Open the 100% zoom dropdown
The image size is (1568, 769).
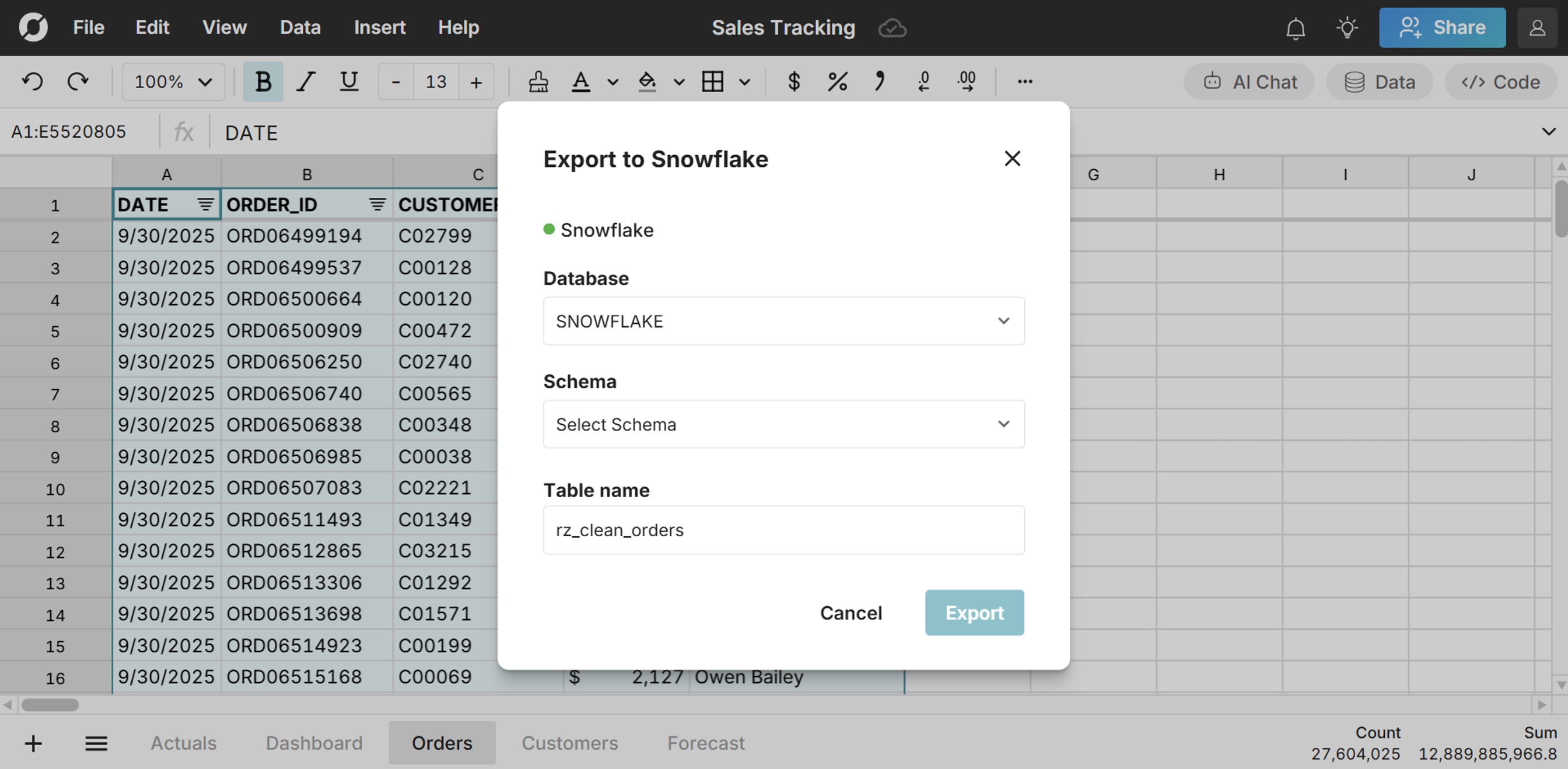tap(173, 82)
